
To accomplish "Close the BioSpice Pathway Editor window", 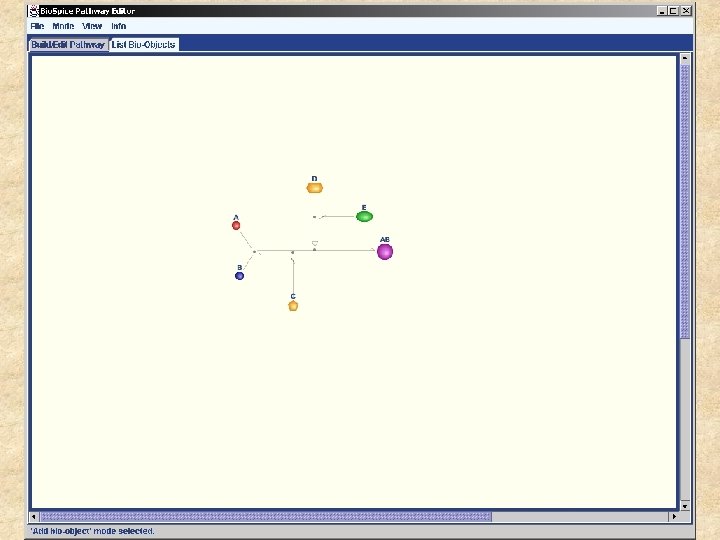I will point(686,11).
